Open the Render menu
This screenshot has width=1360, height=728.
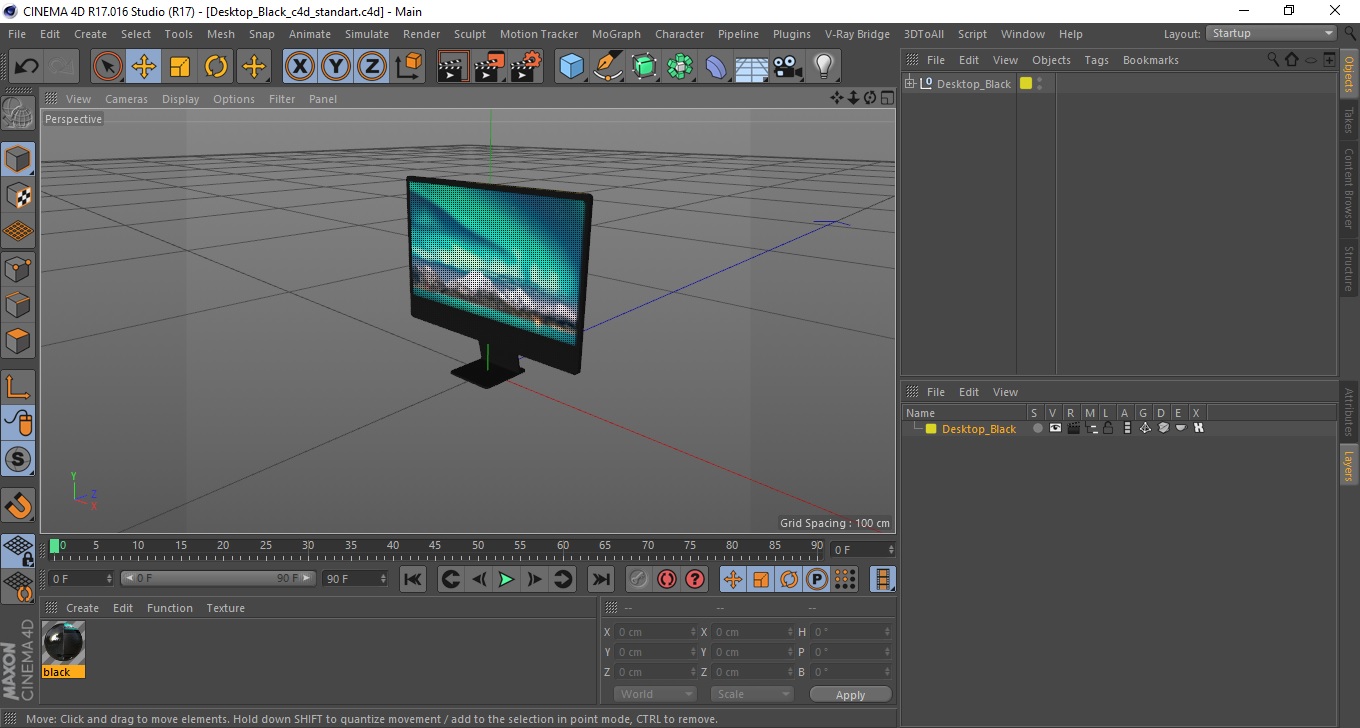tap(421, 34)
